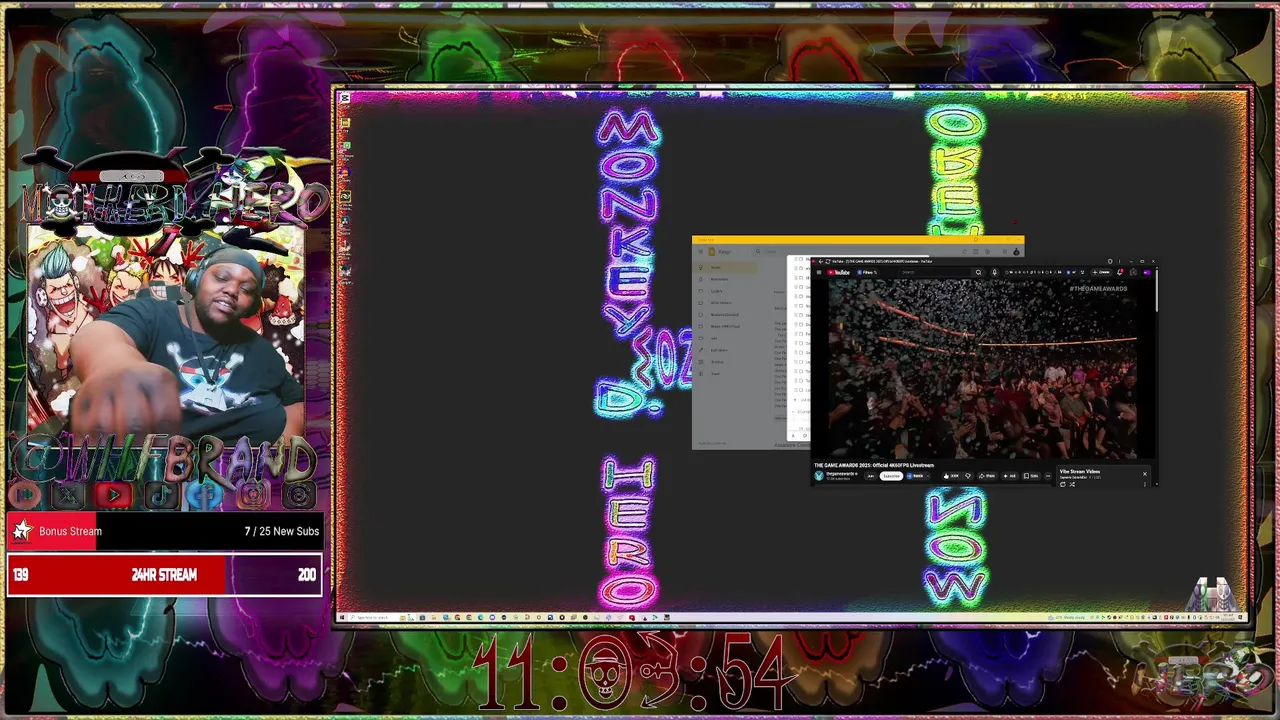Open the more actions ellipsis under video
The width and height of the screenshot is (1280, 720).
pyautogui.click(x=1048, y=476)
